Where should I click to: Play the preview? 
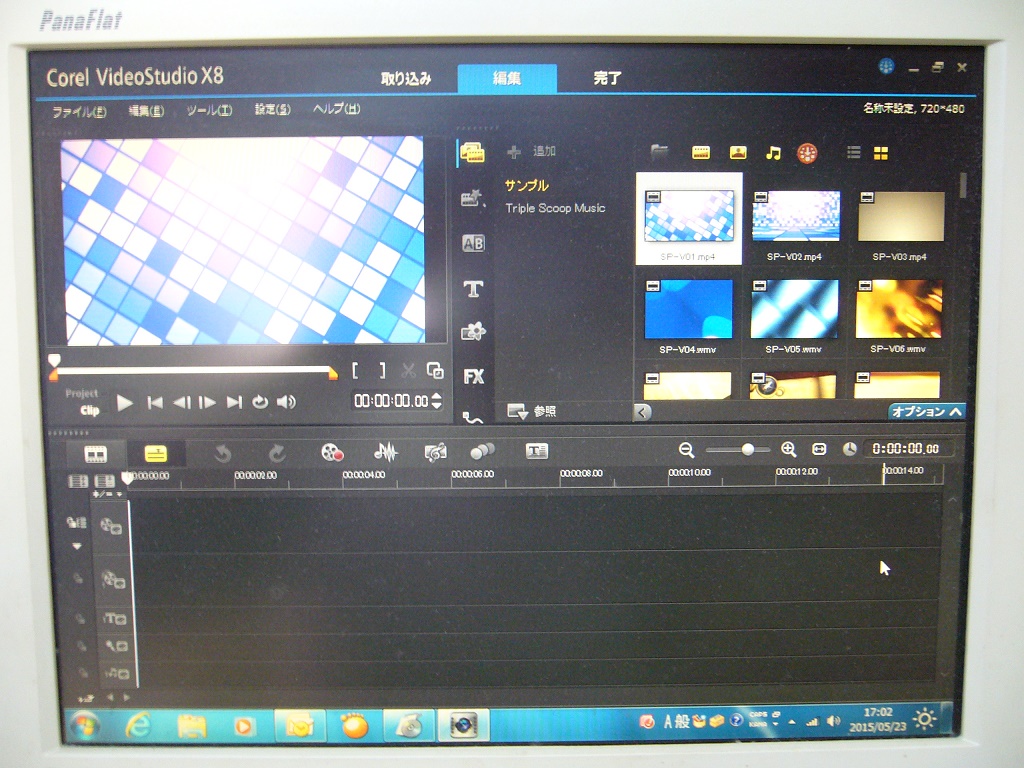pyautogui.click(x=124, y=403)
